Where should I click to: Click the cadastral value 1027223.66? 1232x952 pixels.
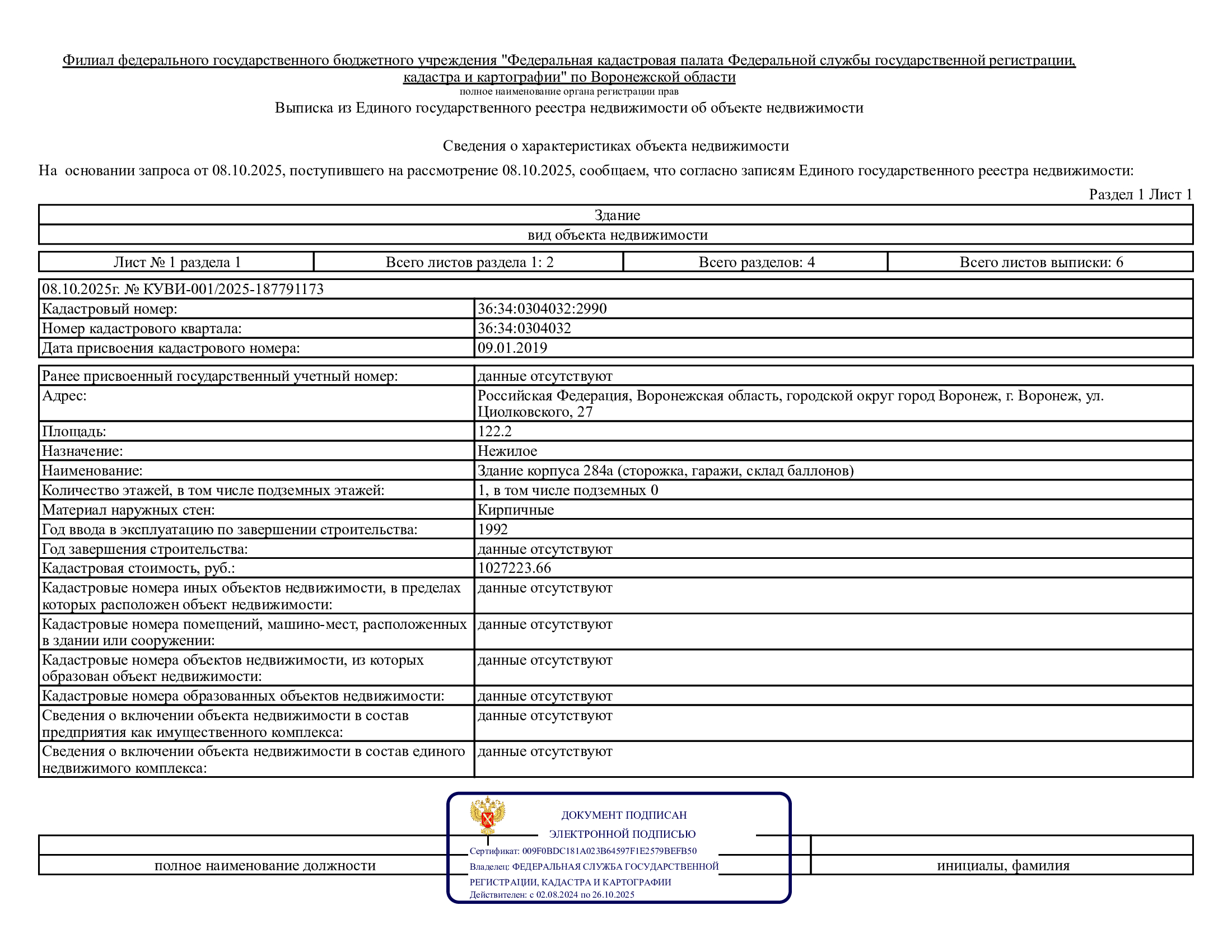pos(514,568)
